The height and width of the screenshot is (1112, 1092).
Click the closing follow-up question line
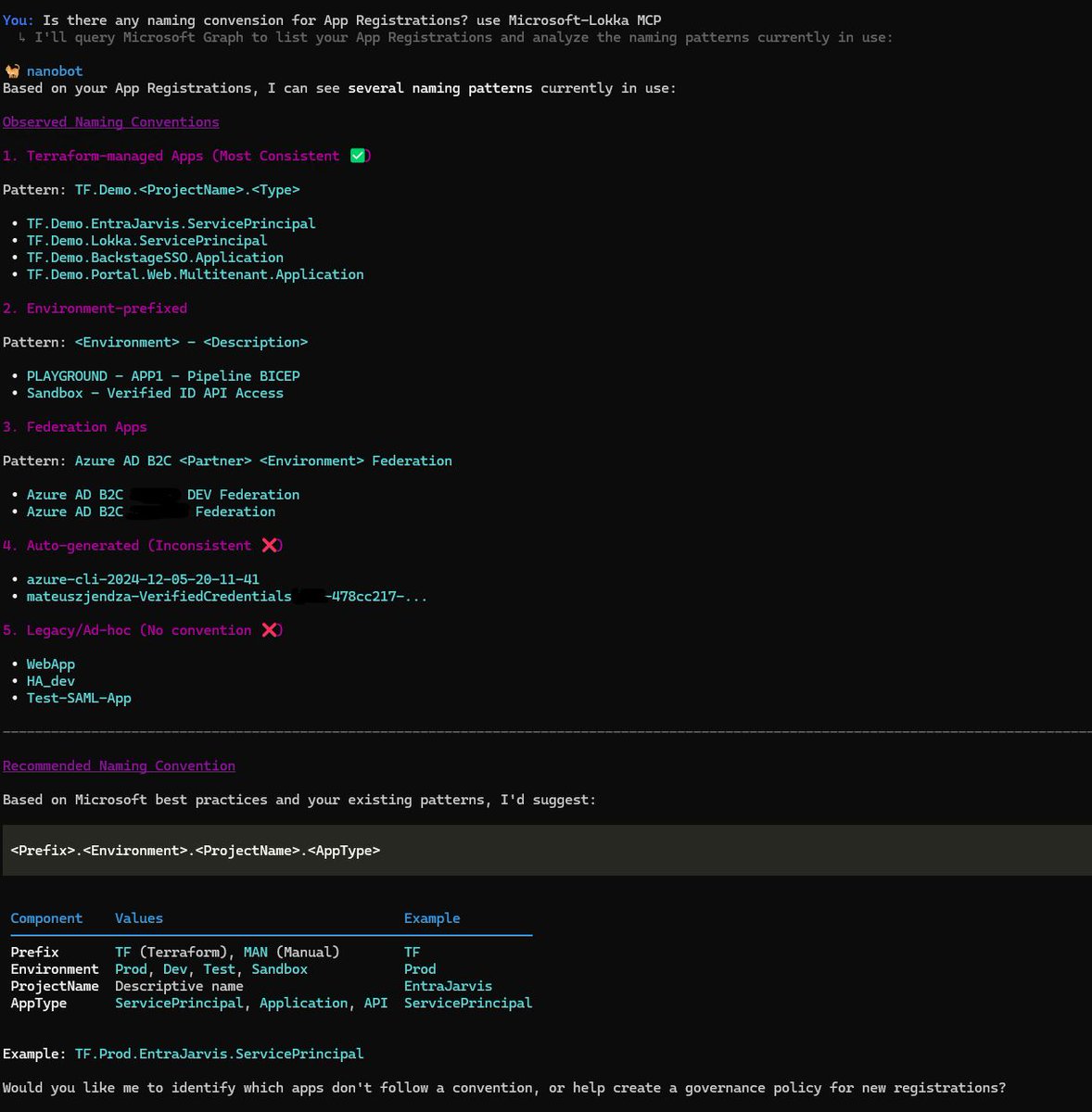504,1088
